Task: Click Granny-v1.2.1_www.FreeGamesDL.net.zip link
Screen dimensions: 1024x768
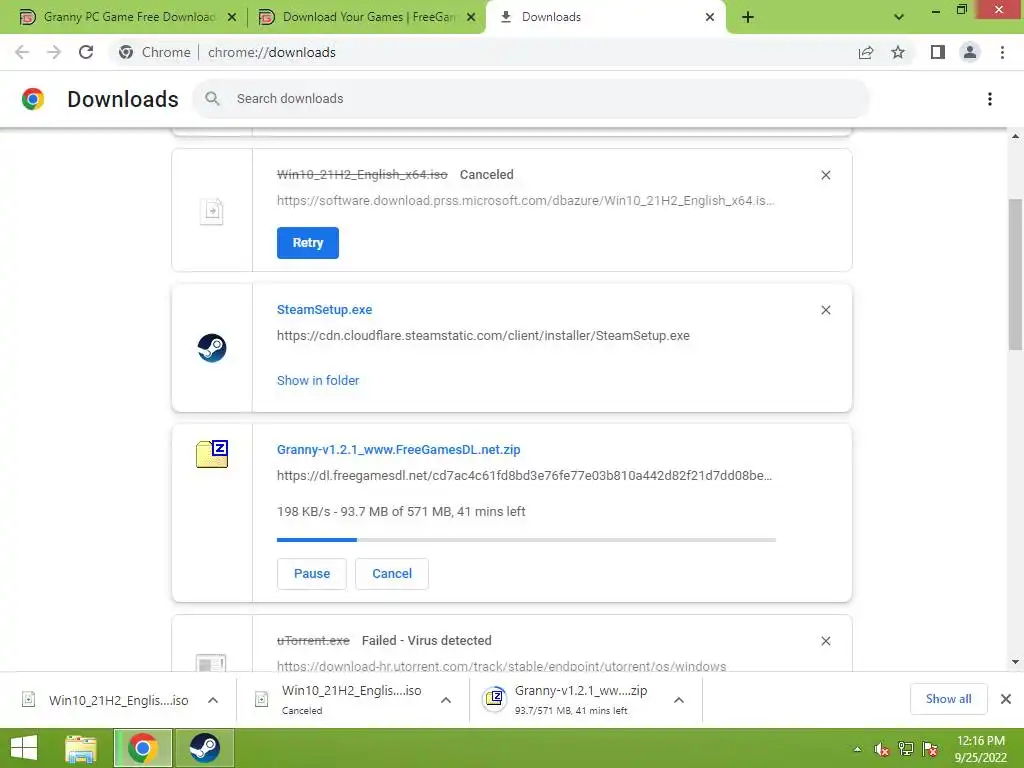Action: tap(398, 449)
